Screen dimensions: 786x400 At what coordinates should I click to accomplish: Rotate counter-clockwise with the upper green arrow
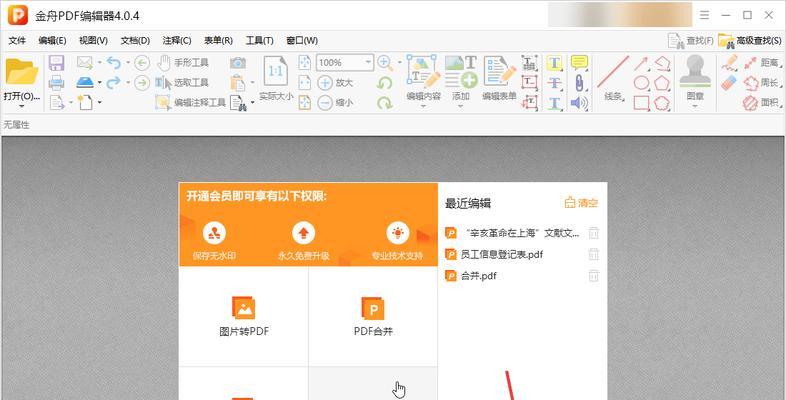coord(384,83)
